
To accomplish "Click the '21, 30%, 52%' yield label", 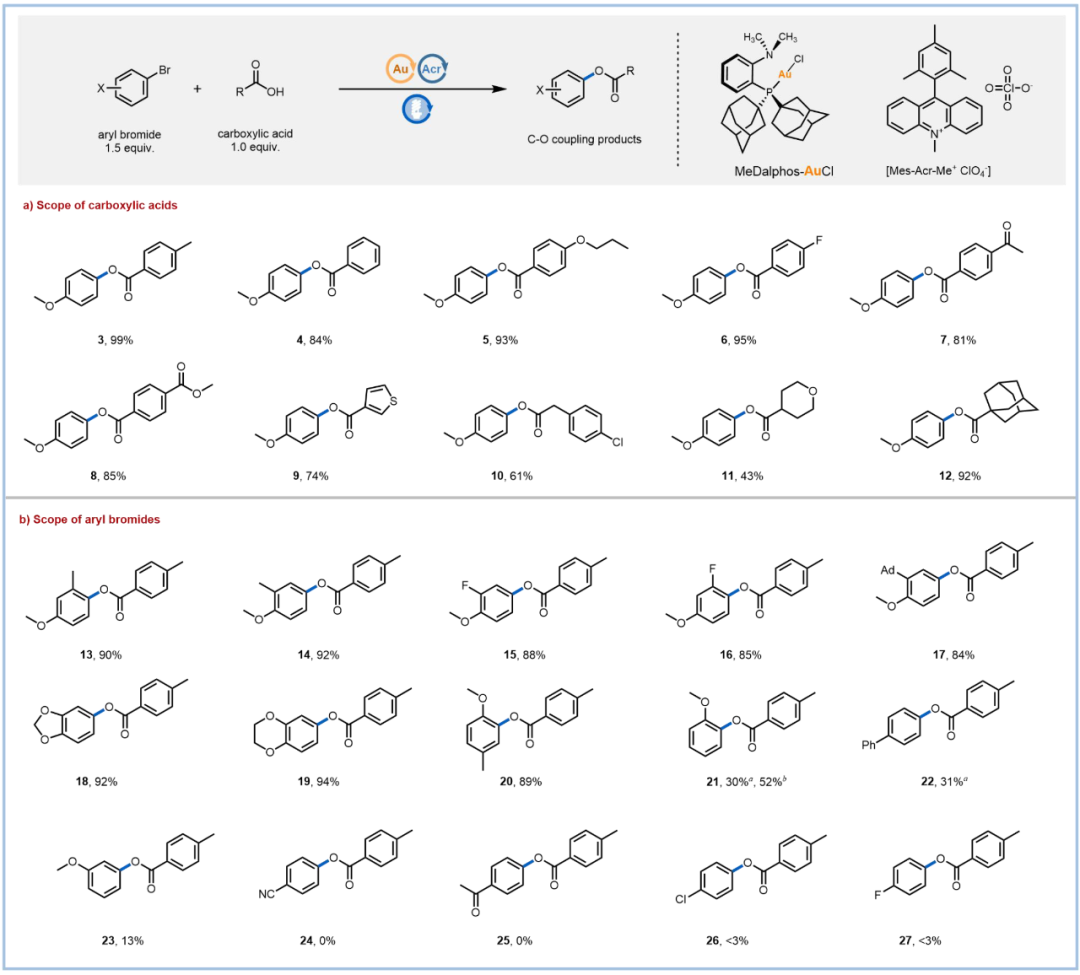I will click(x=746, y=782).
